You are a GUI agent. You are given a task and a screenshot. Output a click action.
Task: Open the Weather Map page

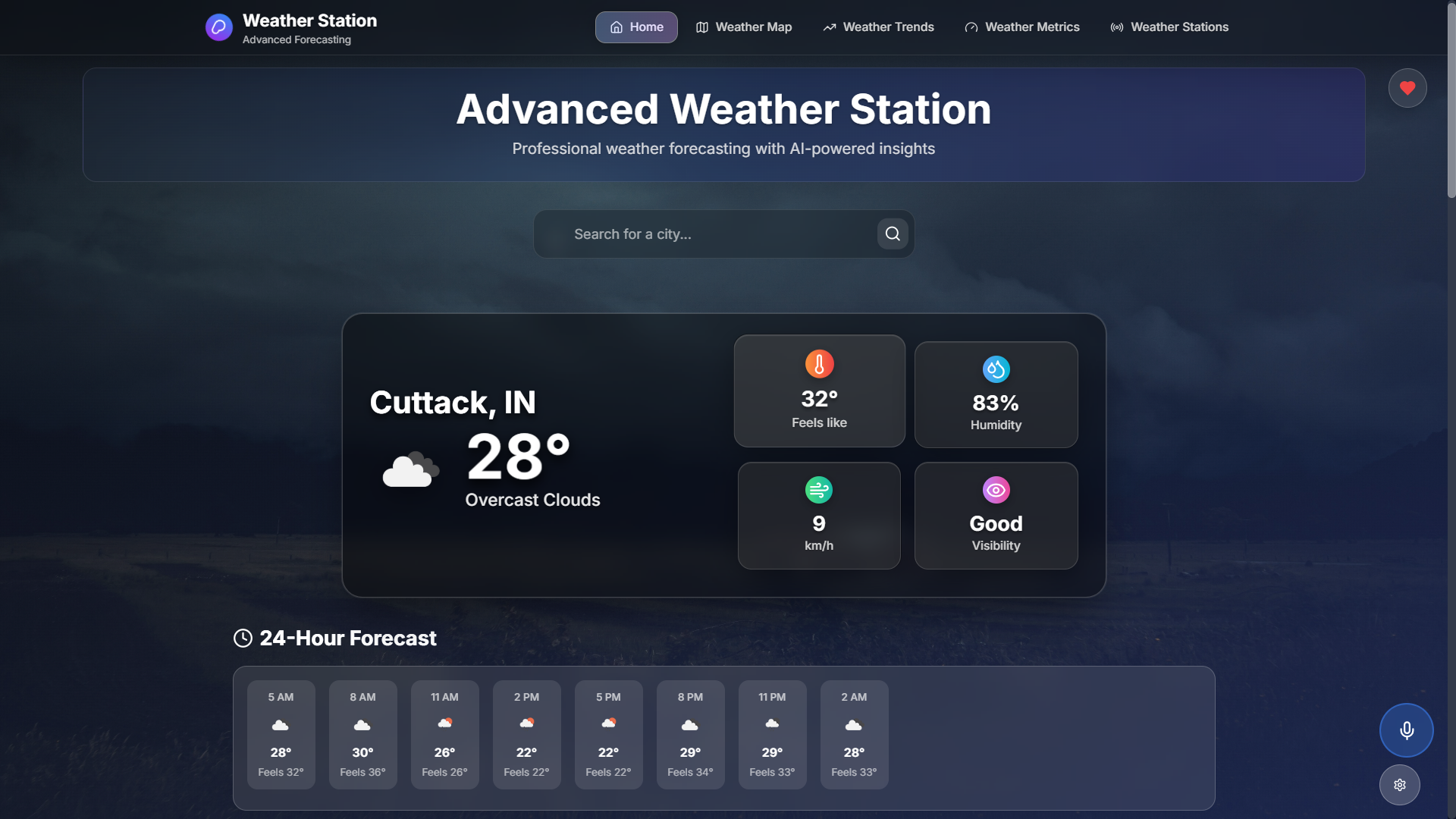743,27
